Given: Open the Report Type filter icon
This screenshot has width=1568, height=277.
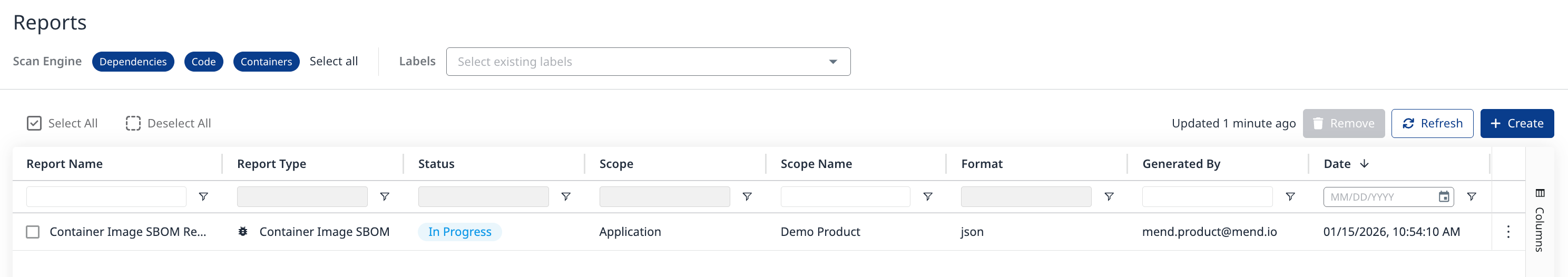Looking at the screenshot, I should coord(385,196).
